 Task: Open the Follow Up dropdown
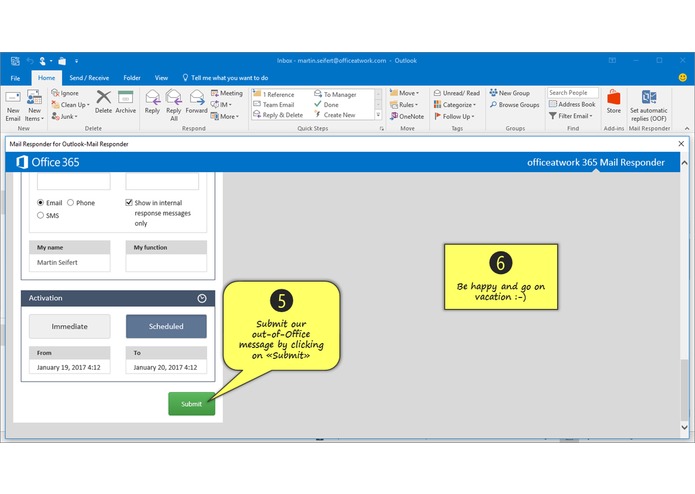pyautogui.click(x=454, y=116)
